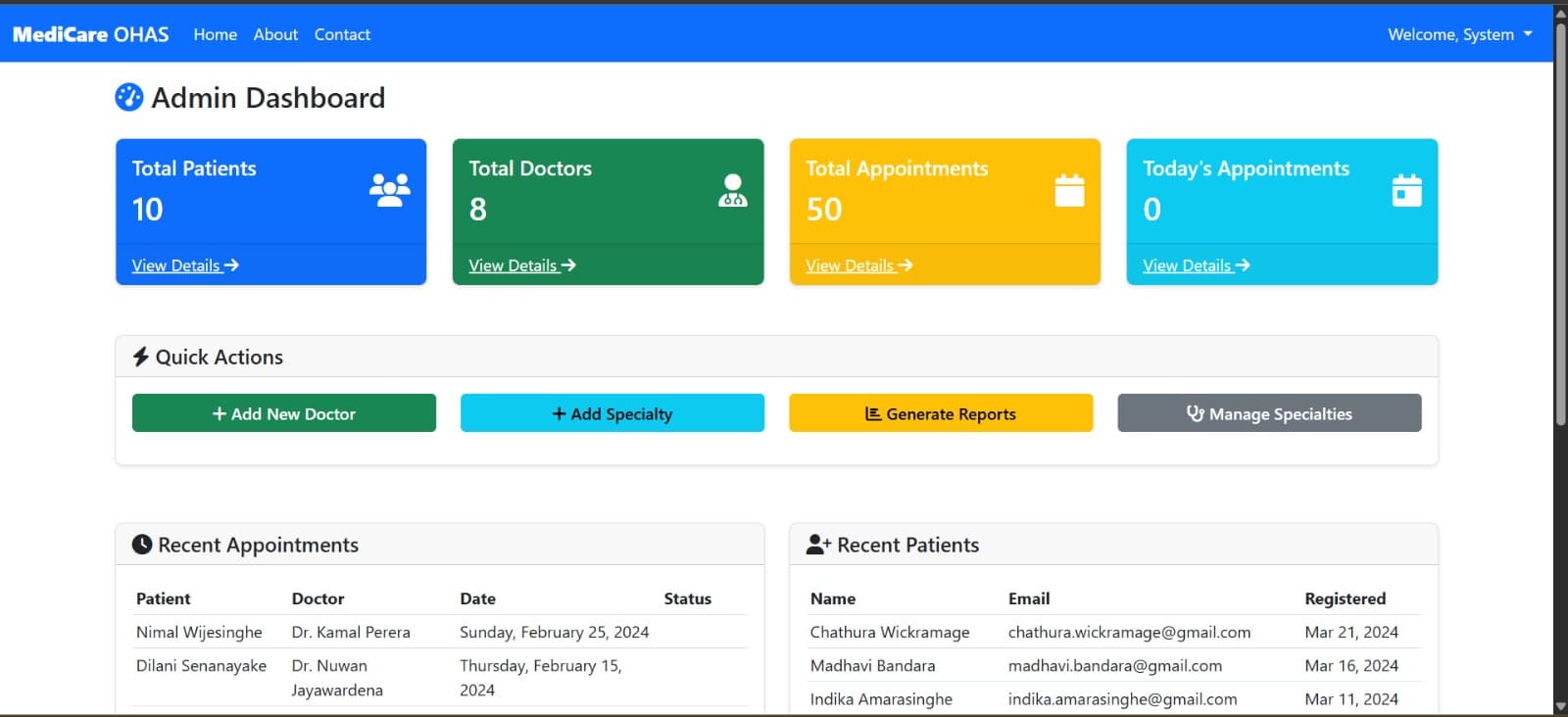Image resolution: width=1568 pixels, height=717 pixels.
Task: View Details of Total Doctors
Action: (522, 265)
